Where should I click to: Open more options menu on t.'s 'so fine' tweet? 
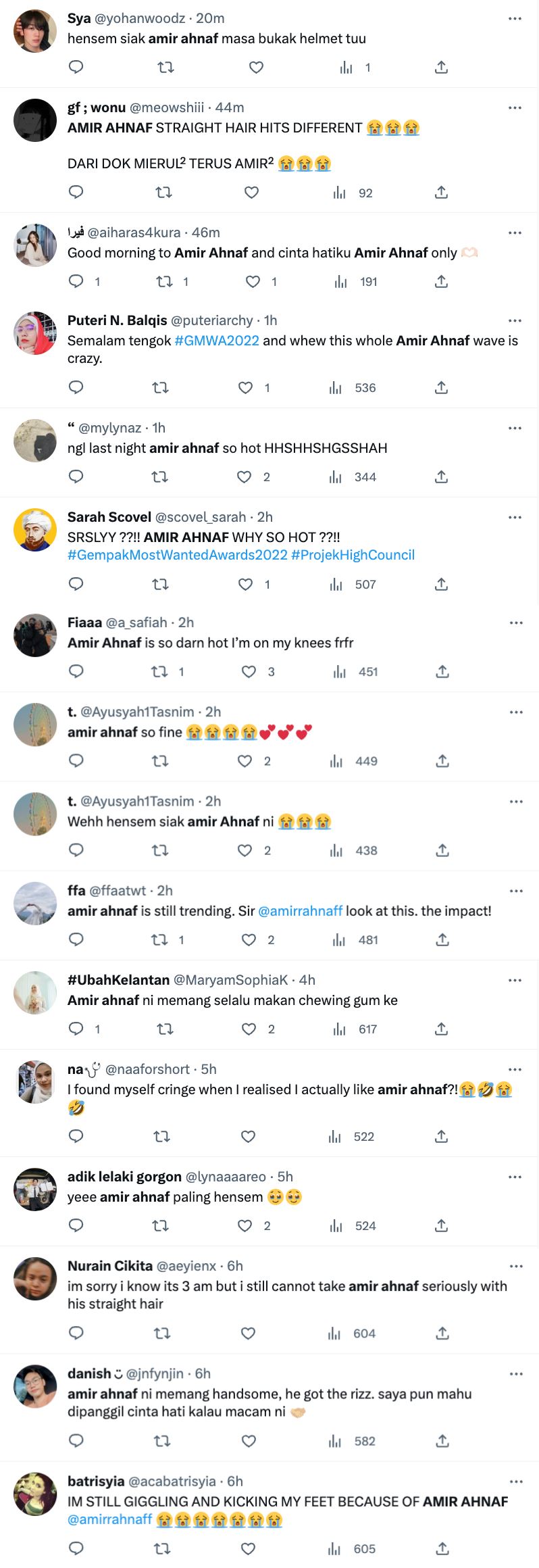[515, 712]
